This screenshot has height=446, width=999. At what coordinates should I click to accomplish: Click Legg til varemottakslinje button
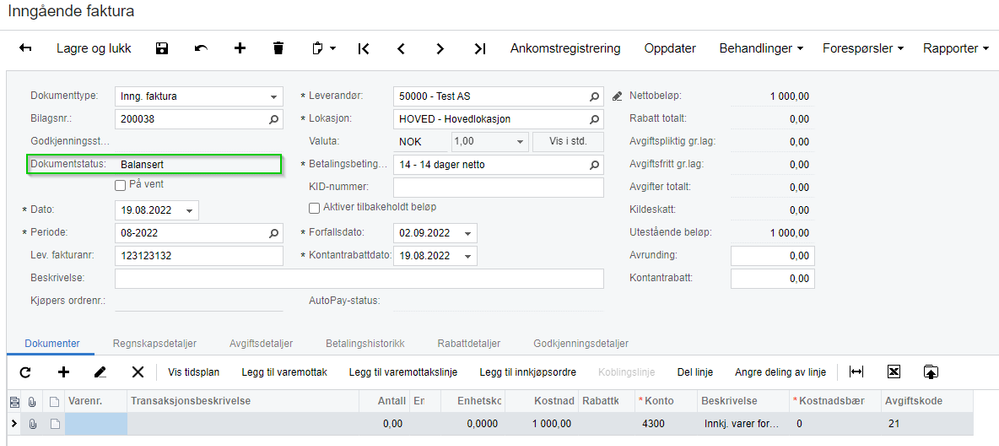point(403,373)
